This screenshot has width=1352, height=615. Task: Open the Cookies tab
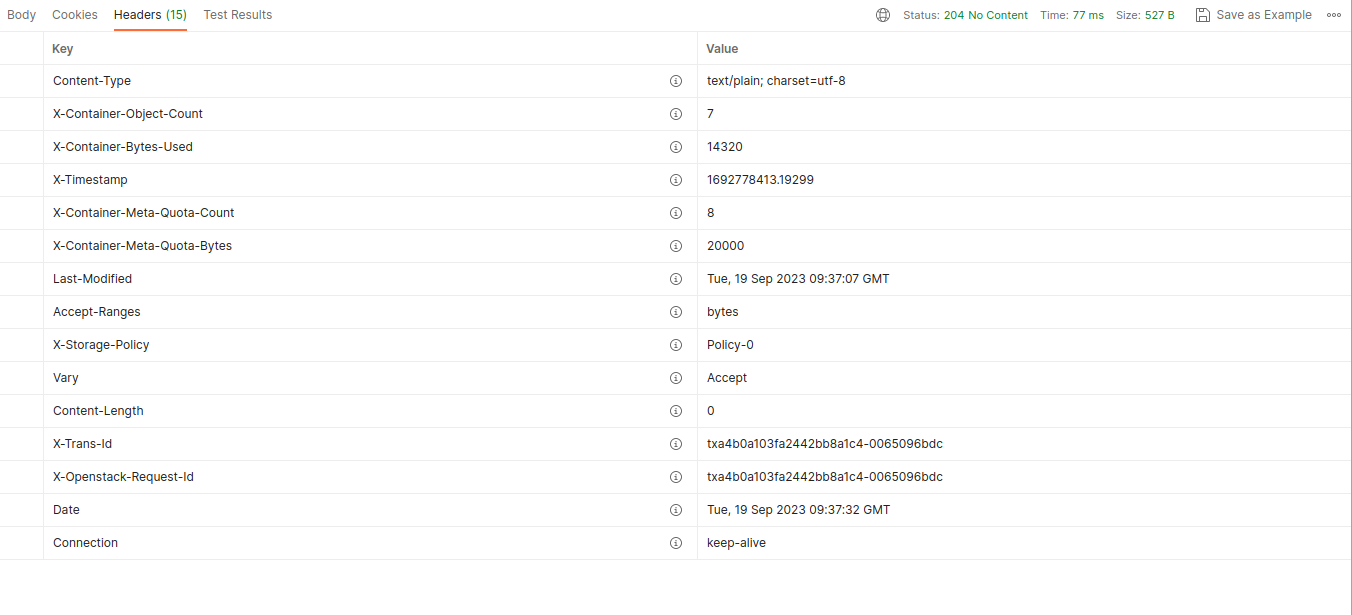(x=75, y=15)
